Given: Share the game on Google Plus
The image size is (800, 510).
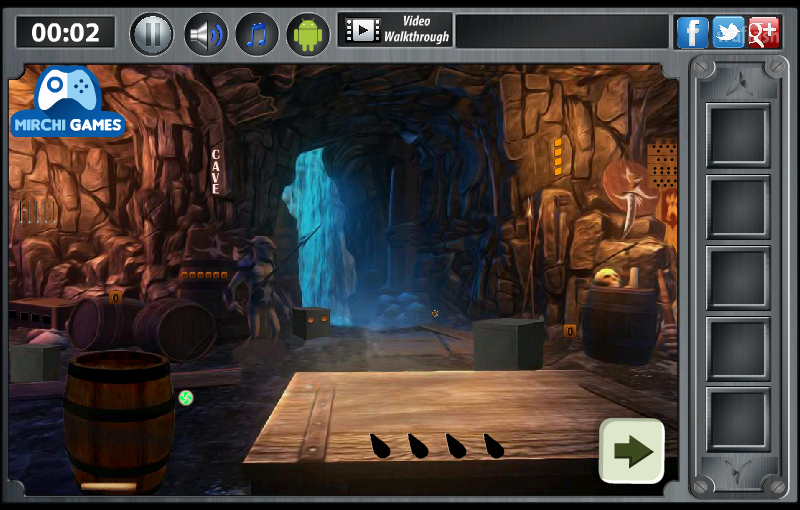Looking at the screenshot, I should click(x=764, y=32).
